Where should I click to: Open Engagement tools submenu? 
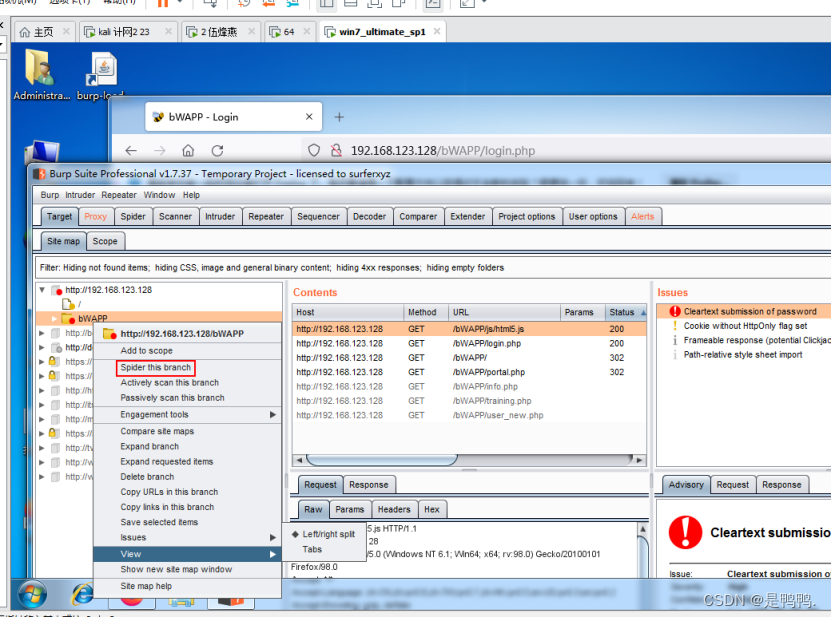tap(187, 414)
